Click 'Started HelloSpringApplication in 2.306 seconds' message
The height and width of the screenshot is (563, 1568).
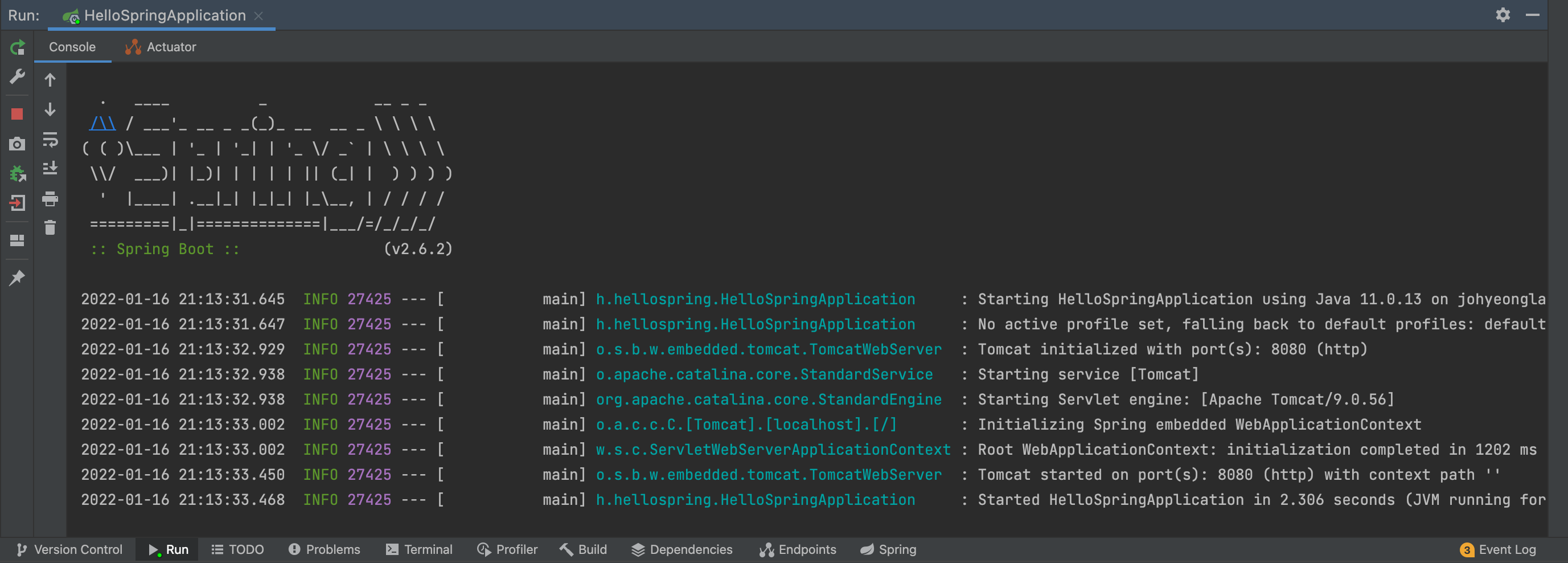pyautogui.click(x=1262, y=500)
